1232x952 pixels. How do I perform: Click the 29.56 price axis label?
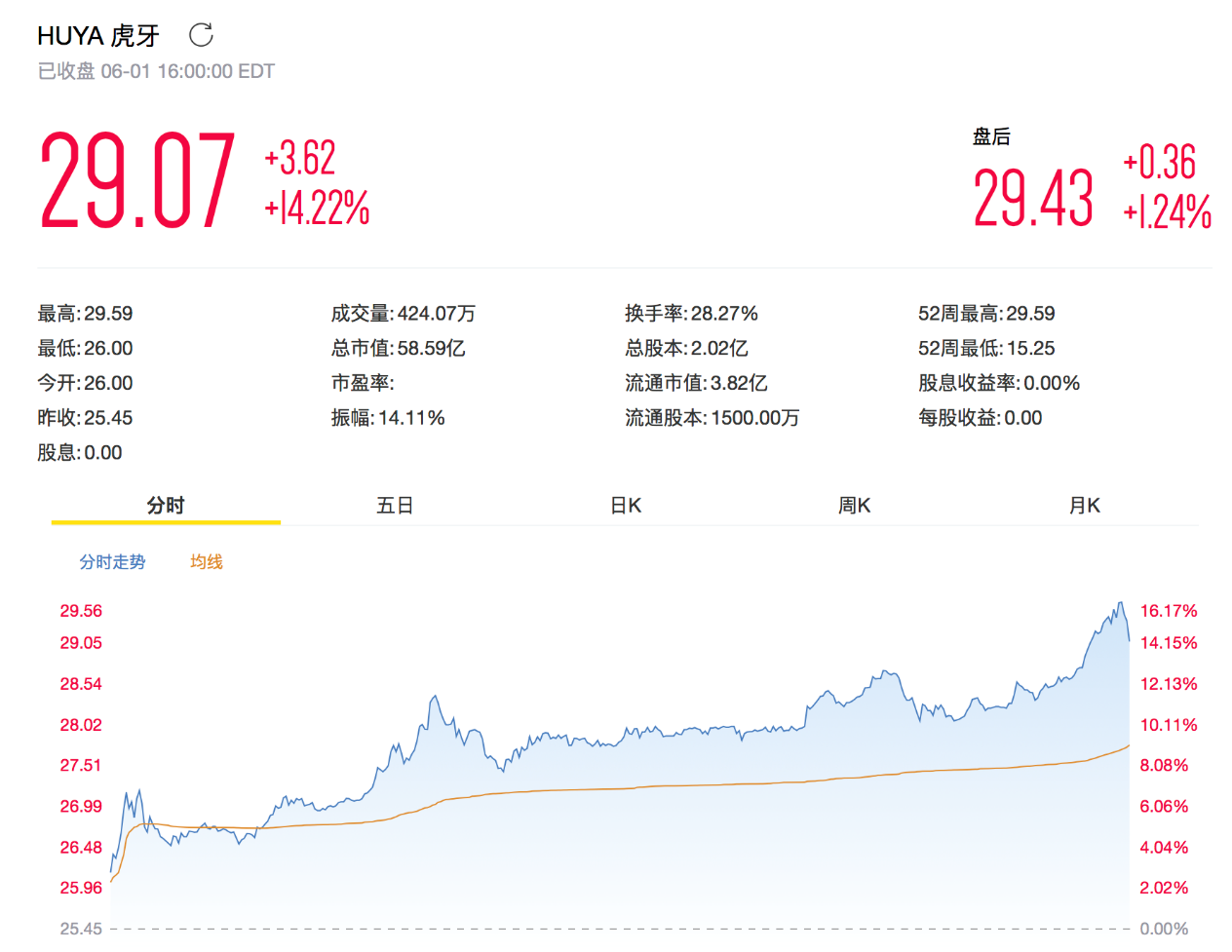click(81, 611)
